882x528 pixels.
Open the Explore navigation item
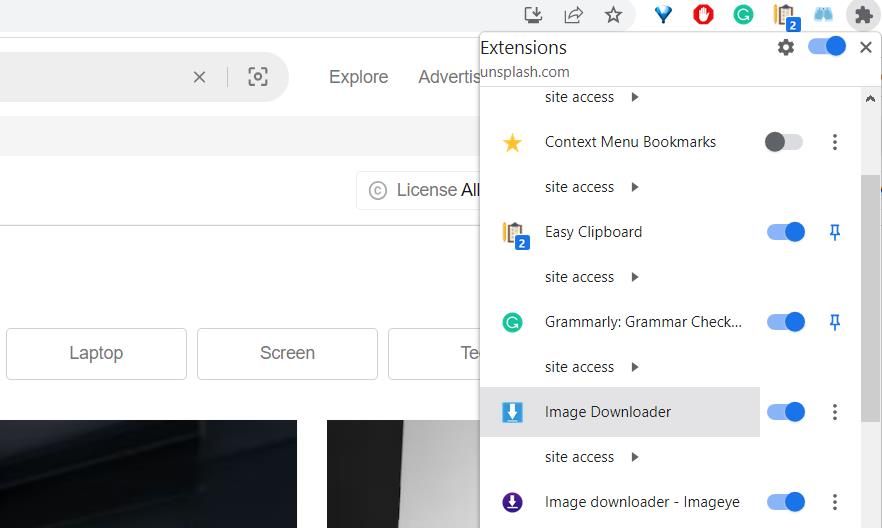358,77
